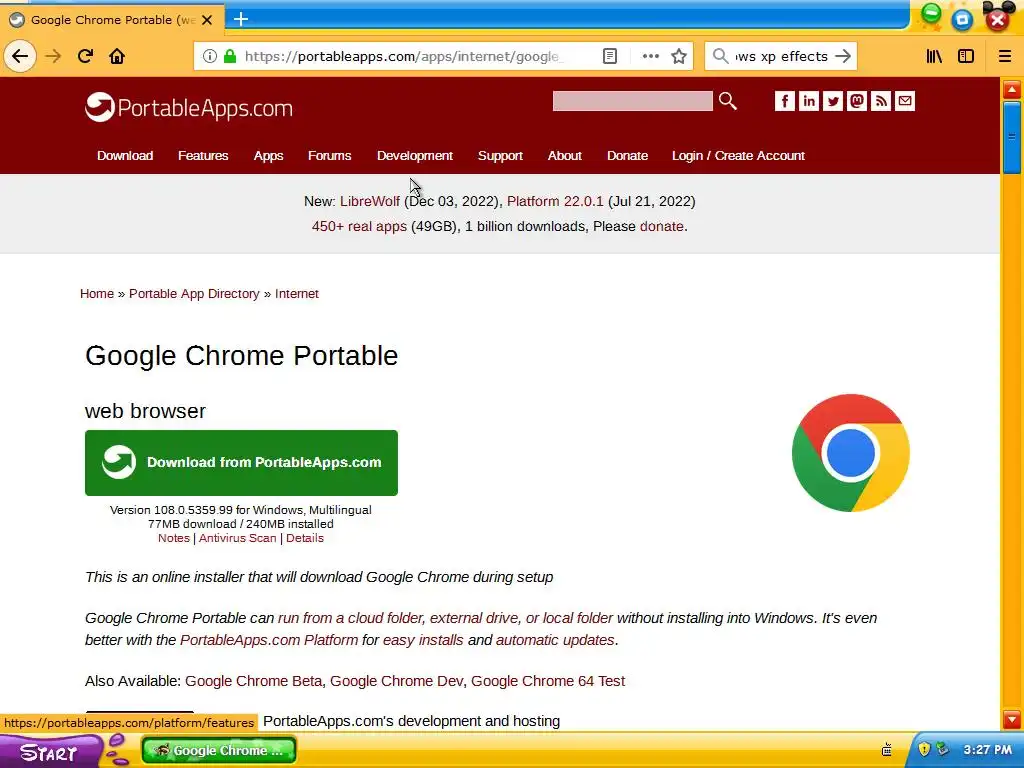Click the scrollbar down arrow
This screenshot has height=768, width=1024.
(1012, 720)
